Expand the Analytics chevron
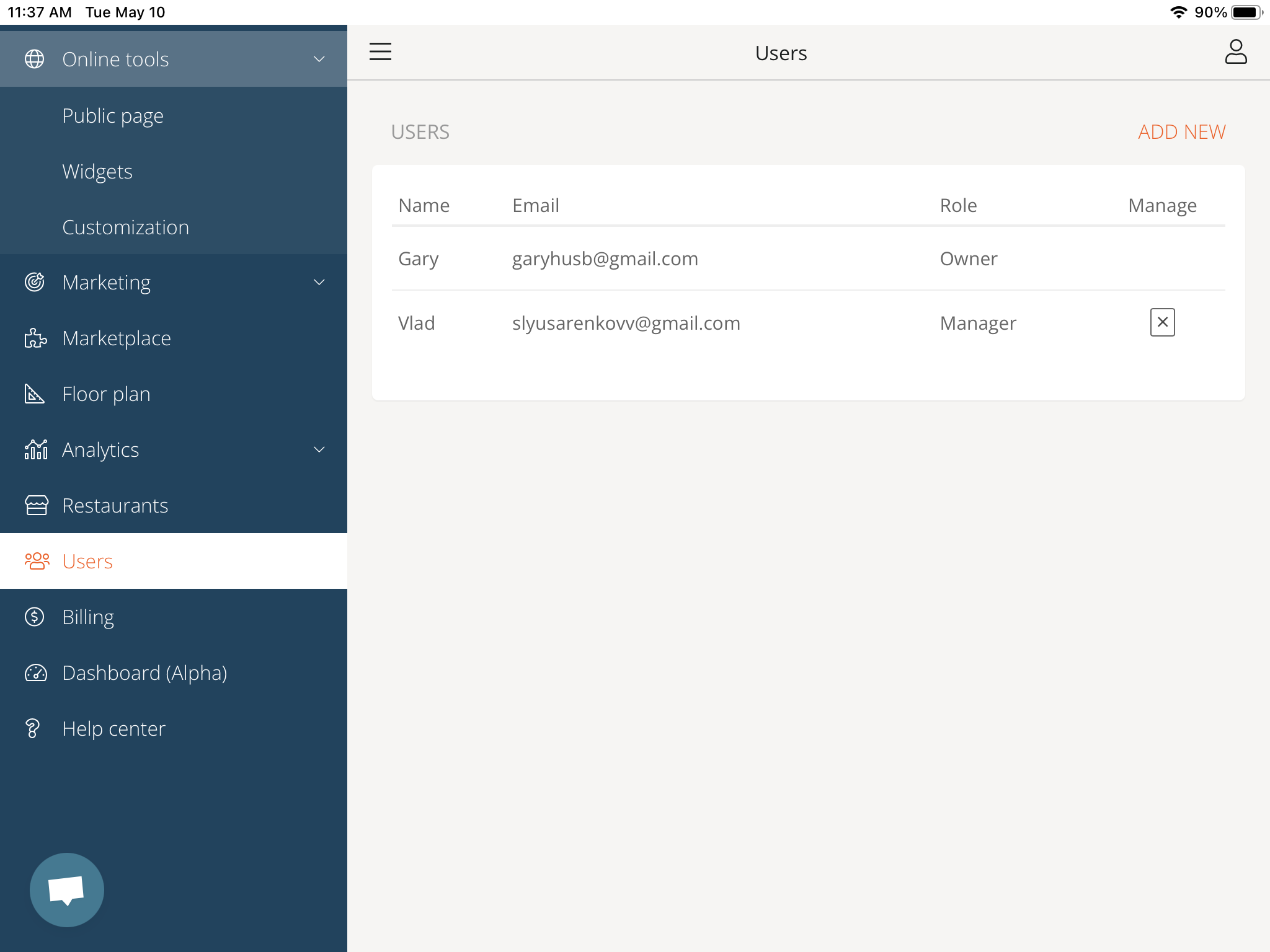 click(319, 449)
